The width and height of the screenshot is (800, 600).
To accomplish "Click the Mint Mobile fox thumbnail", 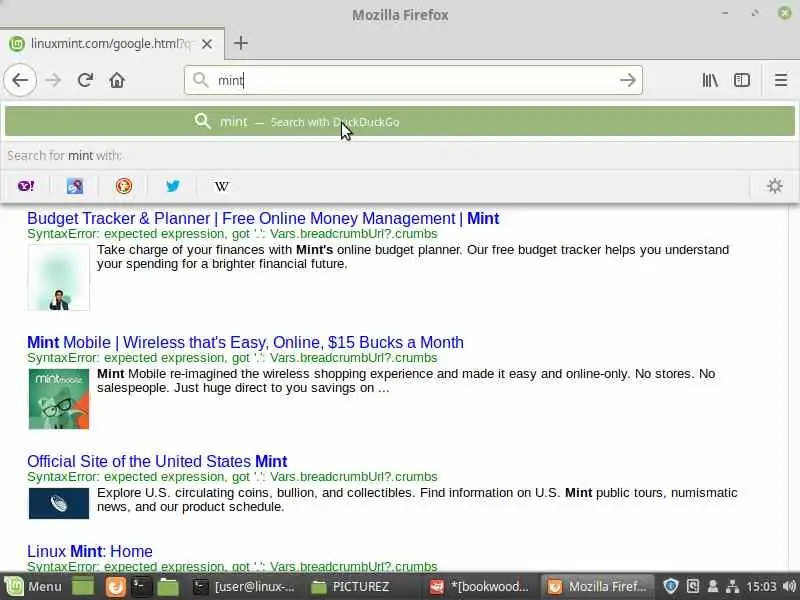I will point(59,399).
